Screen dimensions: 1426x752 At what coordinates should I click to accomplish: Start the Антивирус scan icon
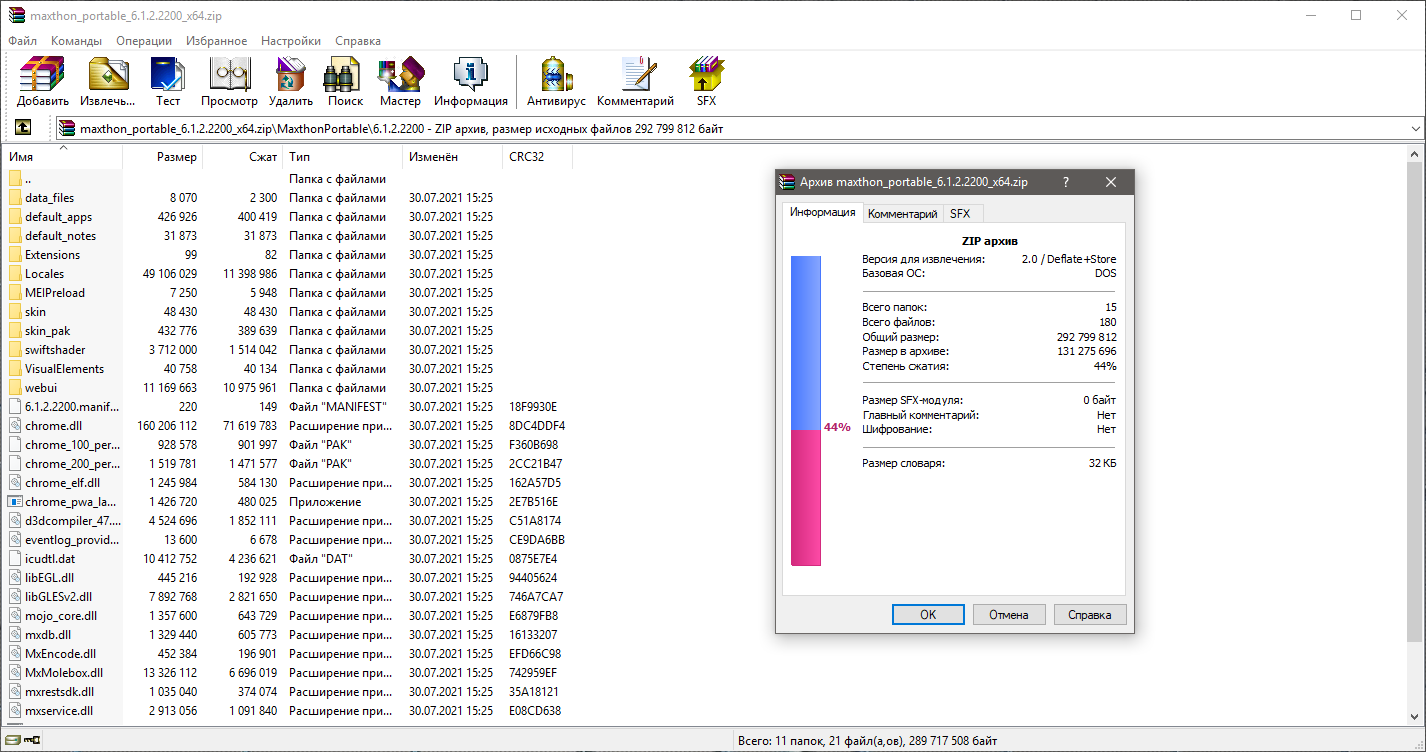click(x=557, y=82)
